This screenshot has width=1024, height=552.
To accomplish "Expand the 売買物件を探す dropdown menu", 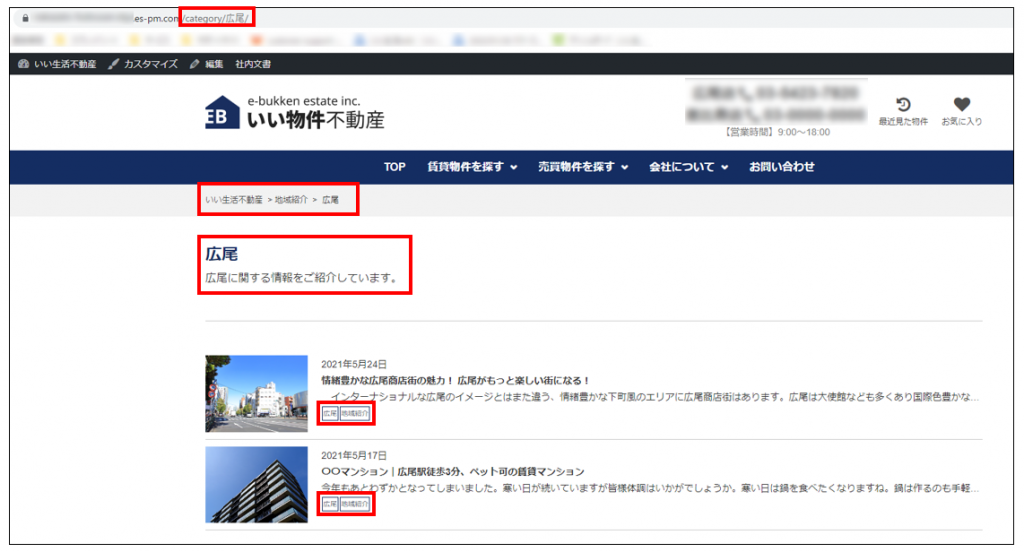I will [583, 167].
